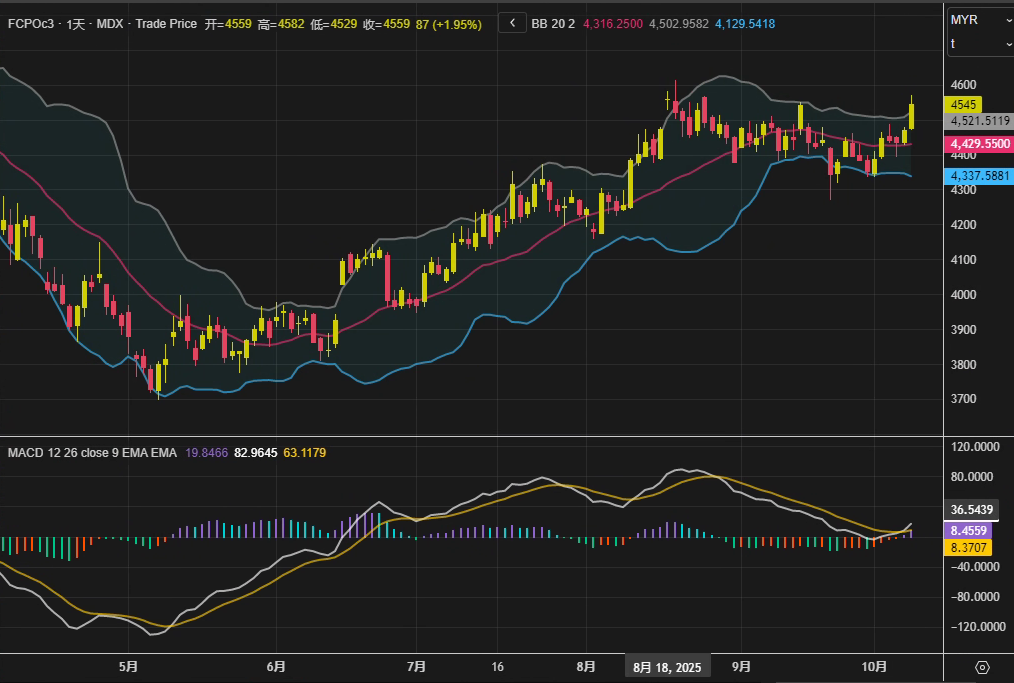
Task: Open the MYR currency dropdown
Action: pos(979,20)
